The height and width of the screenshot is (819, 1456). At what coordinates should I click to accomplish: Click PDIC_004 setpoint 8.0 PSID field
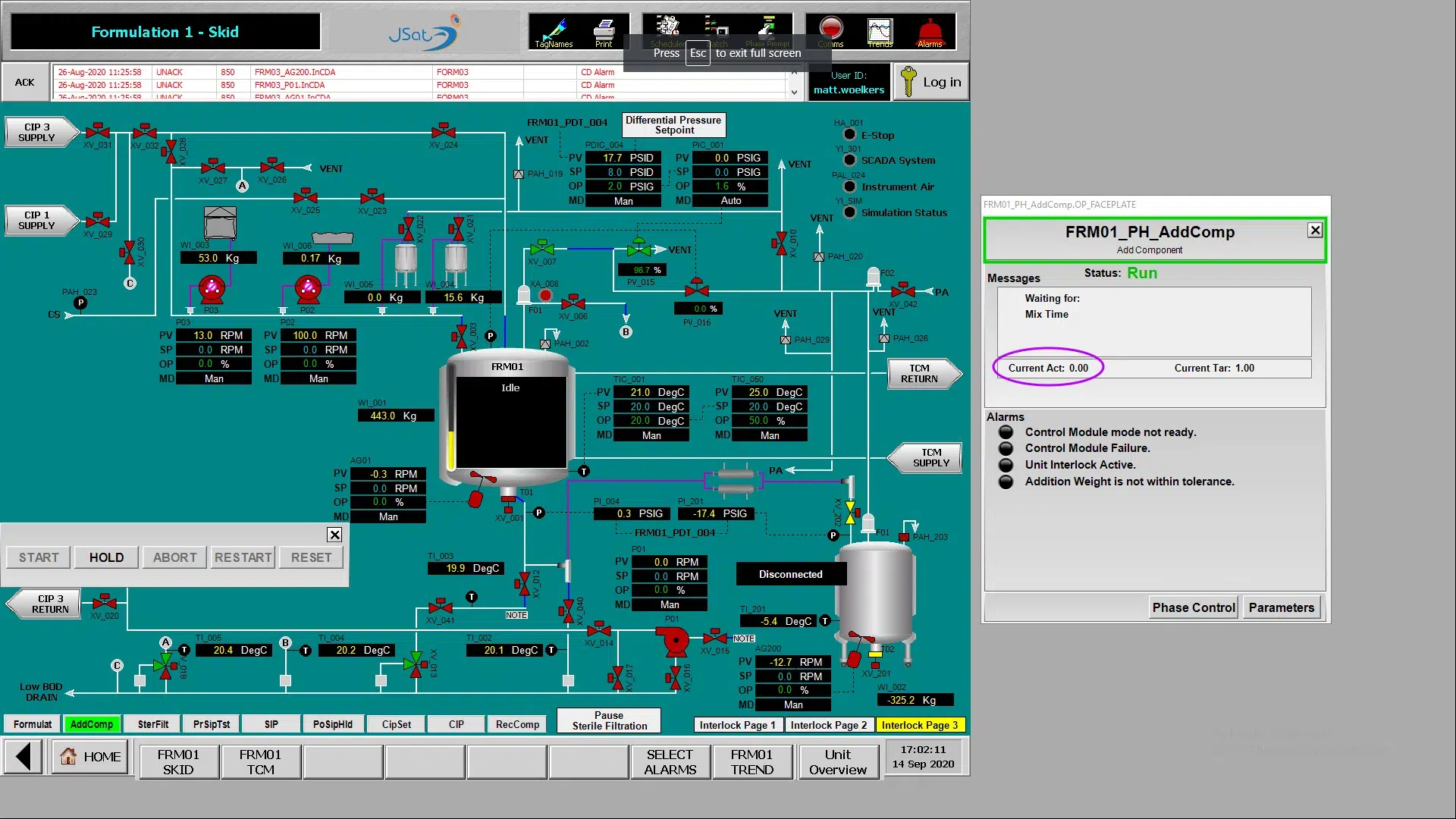623,172
